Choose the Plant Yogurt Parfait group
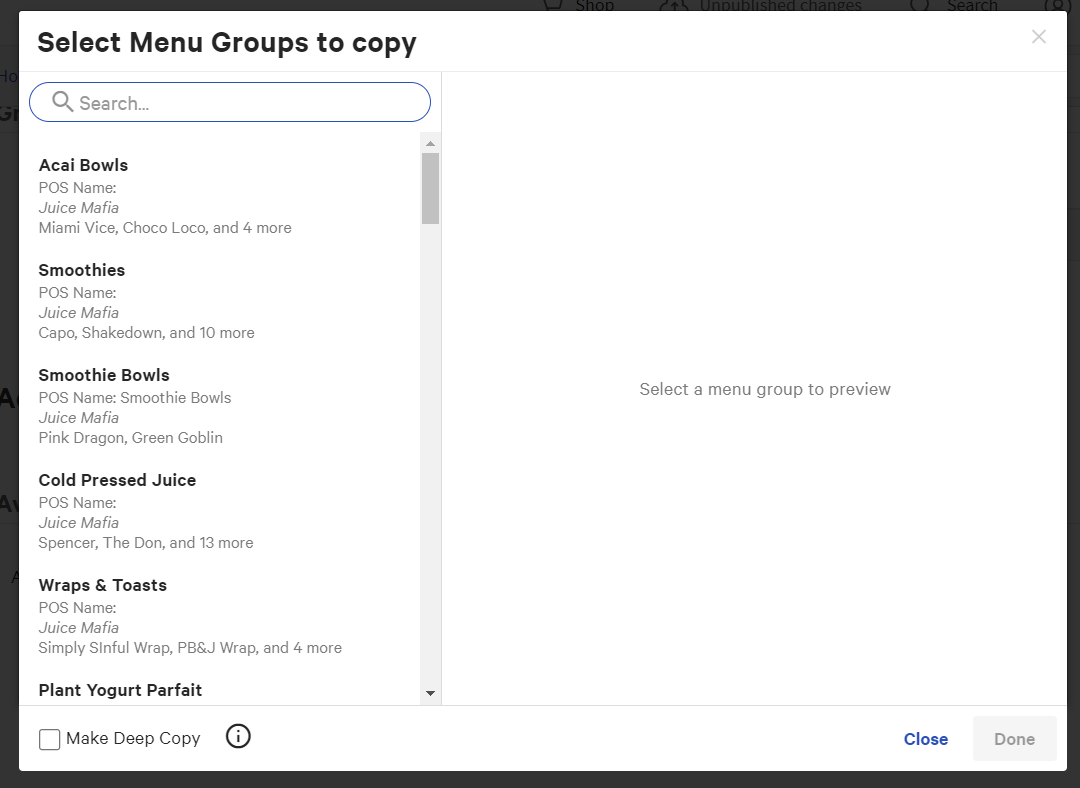 coord(120,690)
